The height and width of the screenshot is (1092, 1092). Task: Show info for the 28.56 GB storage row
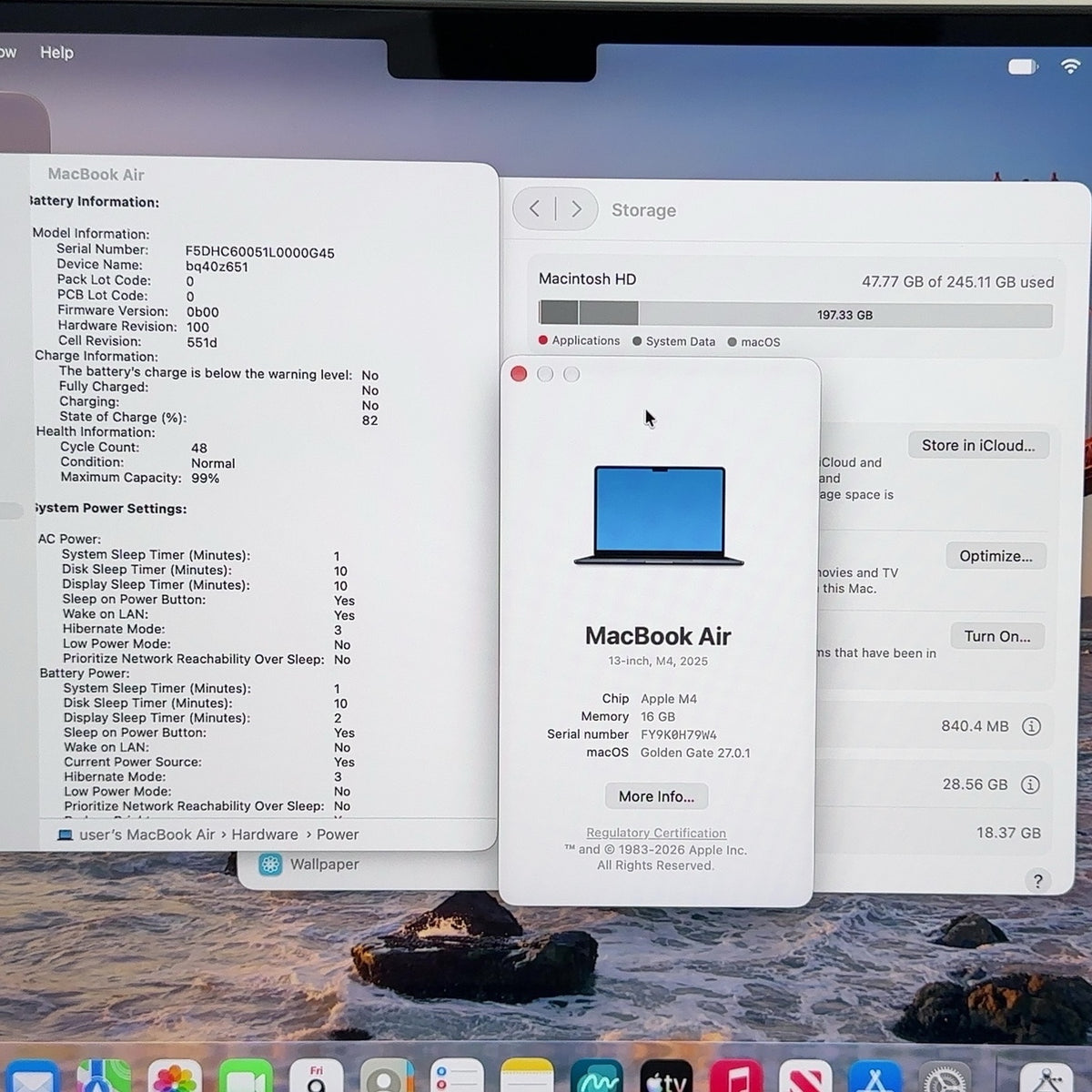click(x=1030, y=784)
